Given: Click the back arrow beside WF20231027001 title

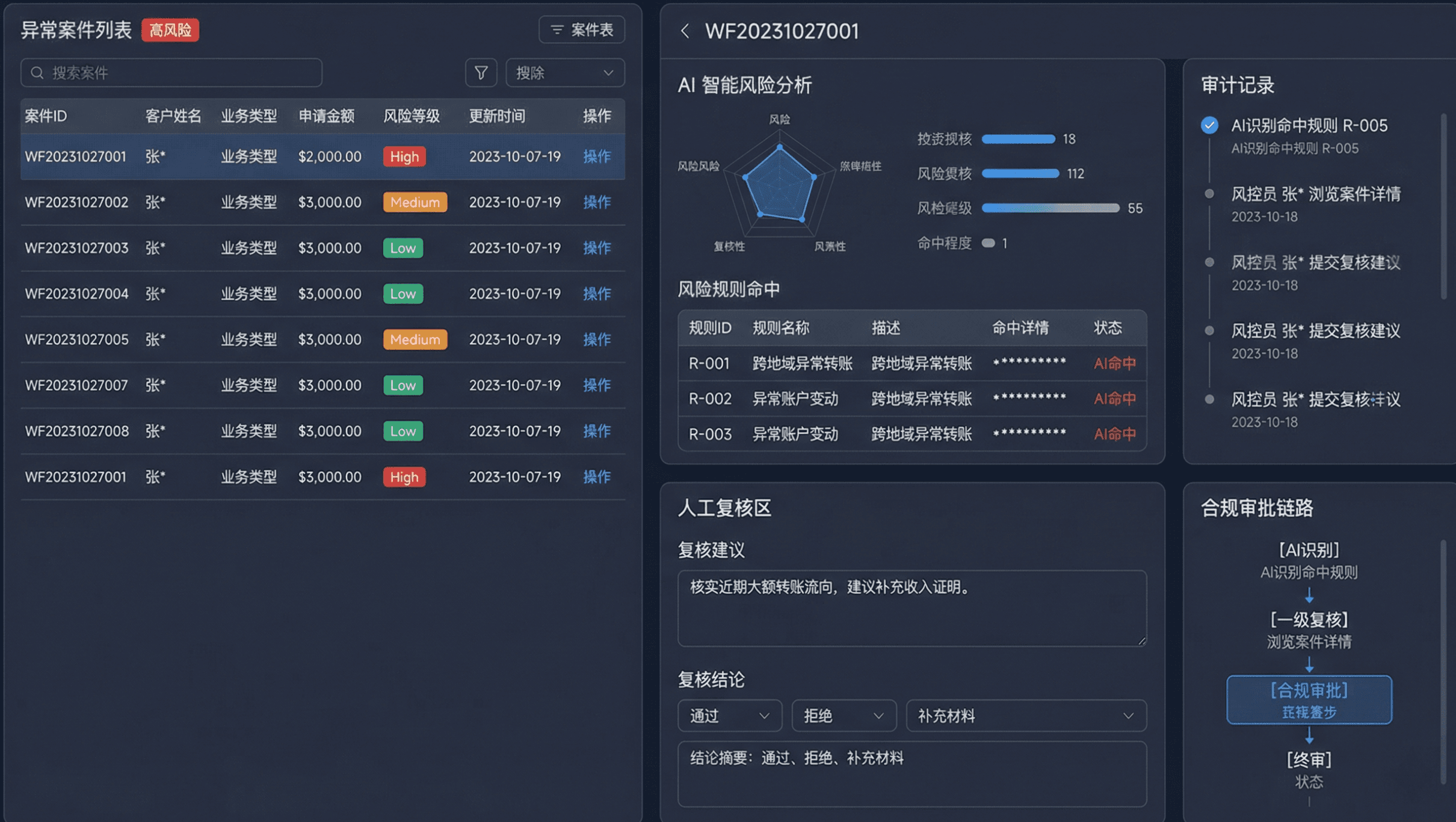Looking at the screenshot, I should tap(685, 31).
